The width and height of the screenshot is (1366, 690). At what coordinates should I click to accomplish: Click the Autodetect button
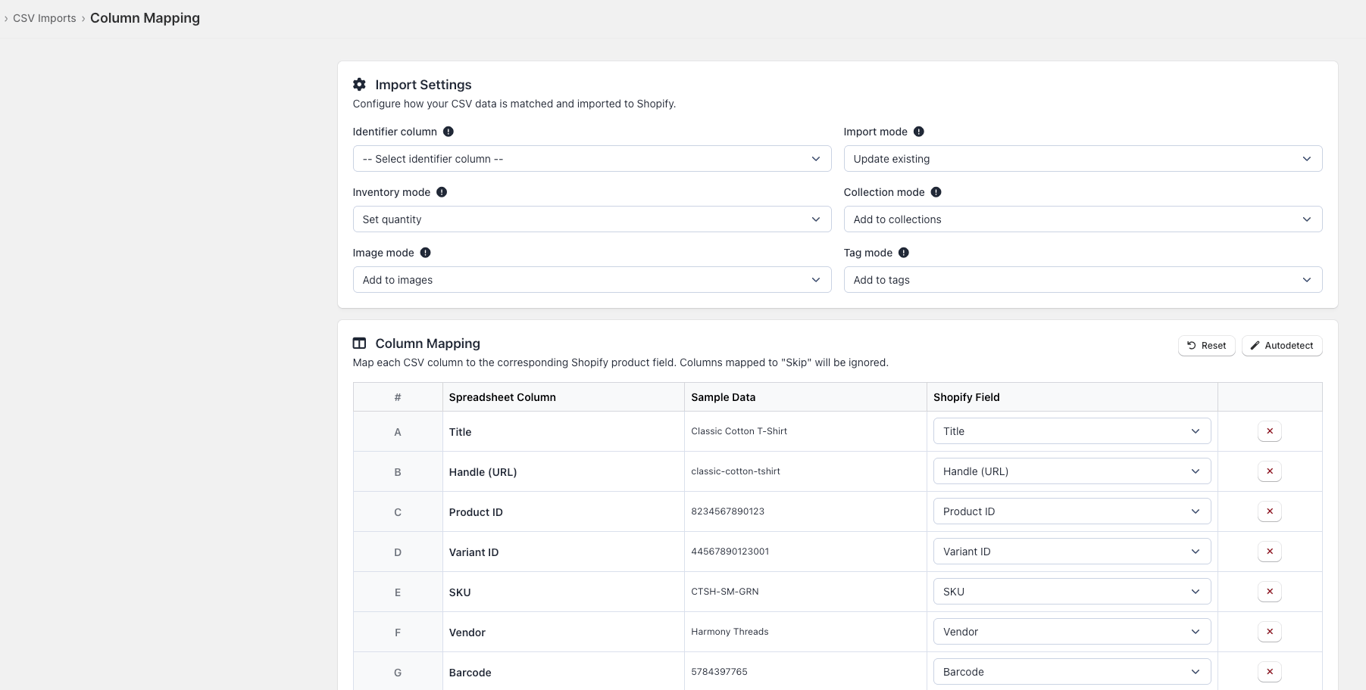point(1282,345)
